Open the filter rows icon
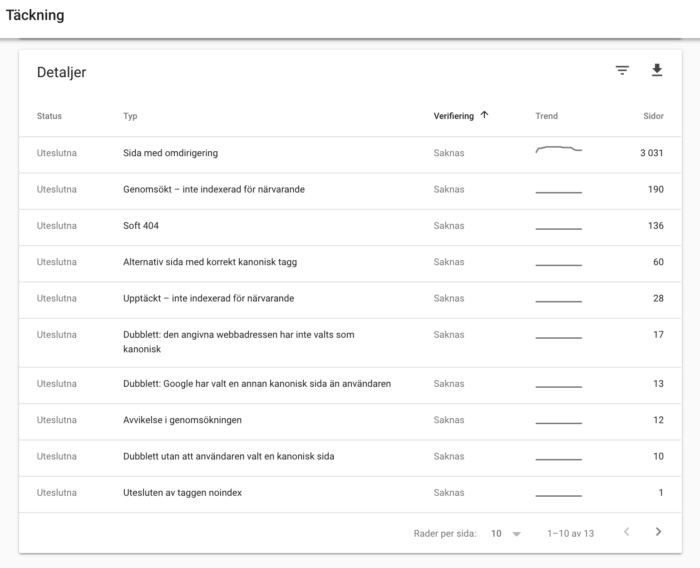Image resolution: width=700 pixels, height=568 pixels. (622, 71)
